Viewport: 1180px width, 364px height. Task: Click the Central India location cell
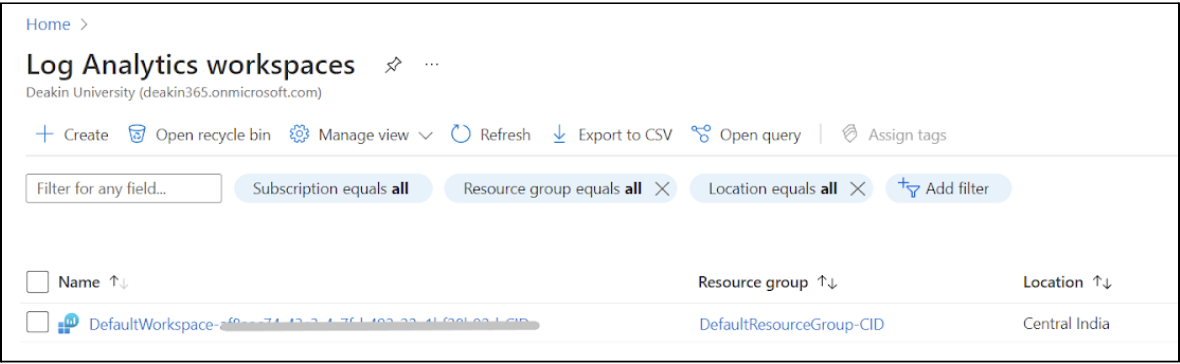1066,323
